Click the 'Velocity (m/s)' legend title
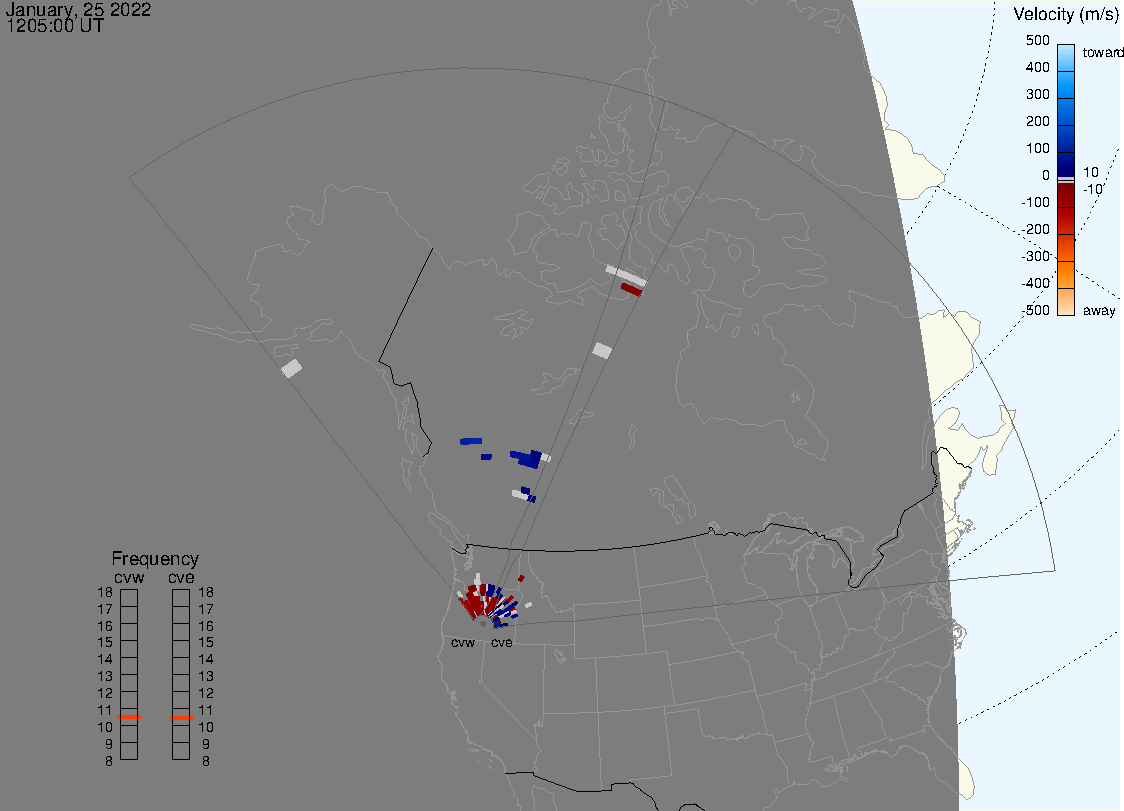This screenshot has width=1124, height=811. [1064, 14]
